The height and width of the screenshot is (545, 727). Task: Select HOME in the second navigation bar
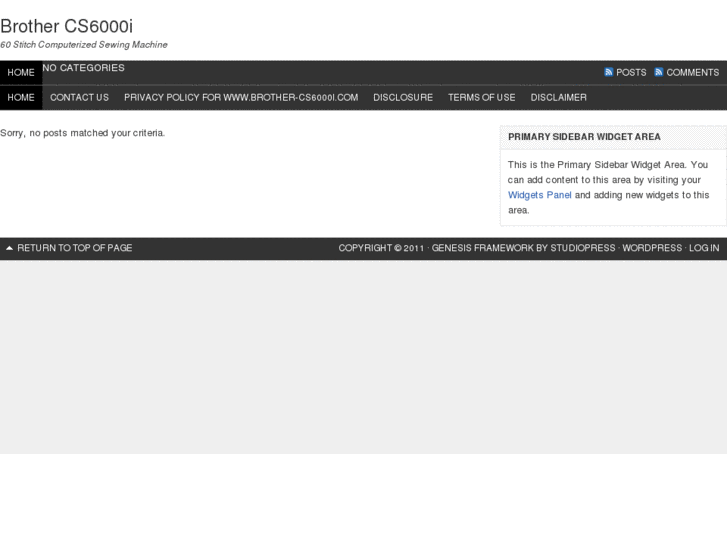(x=21, y=97)
